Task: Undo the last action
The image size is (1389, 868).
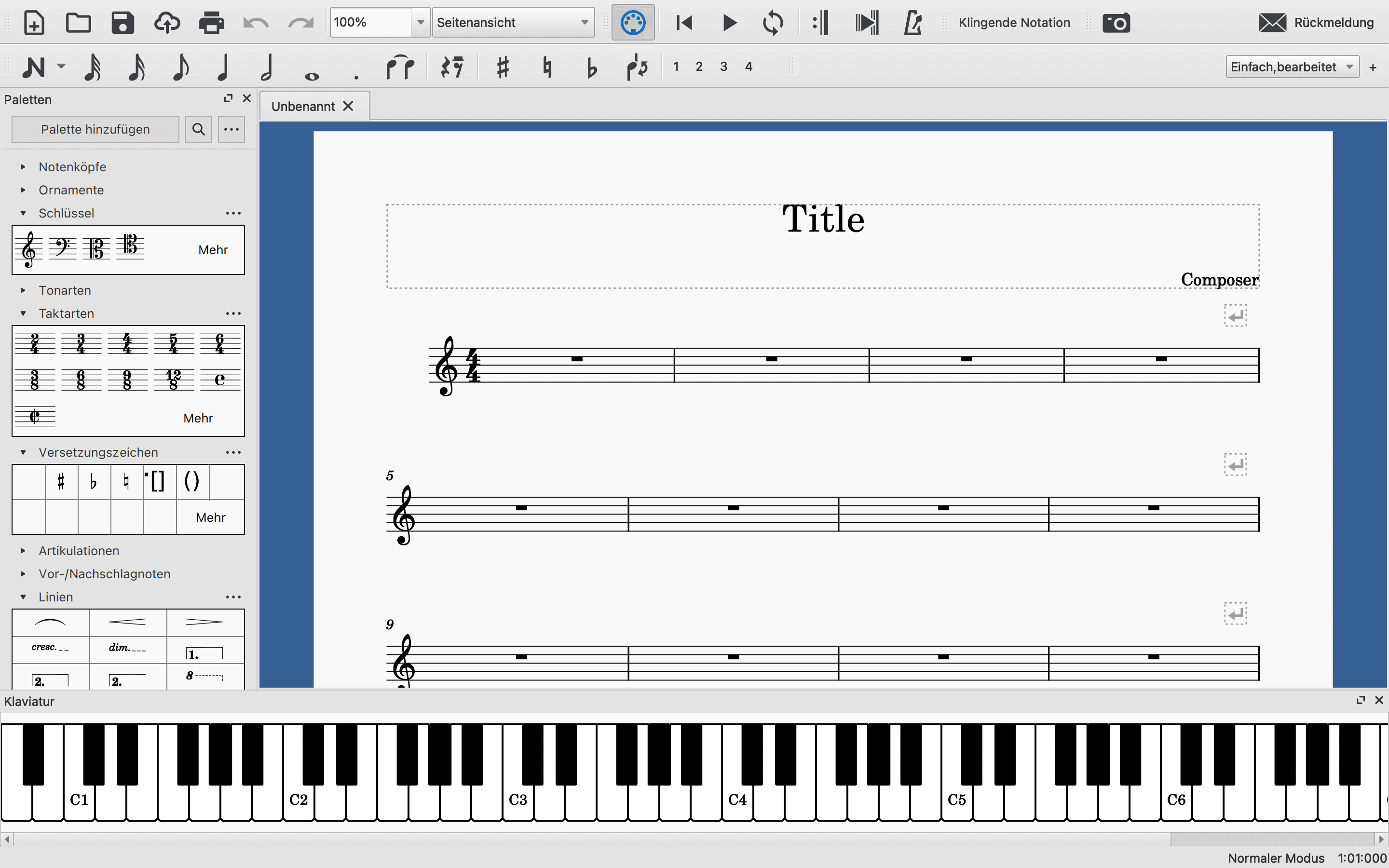Action: [x=256, y=23]
